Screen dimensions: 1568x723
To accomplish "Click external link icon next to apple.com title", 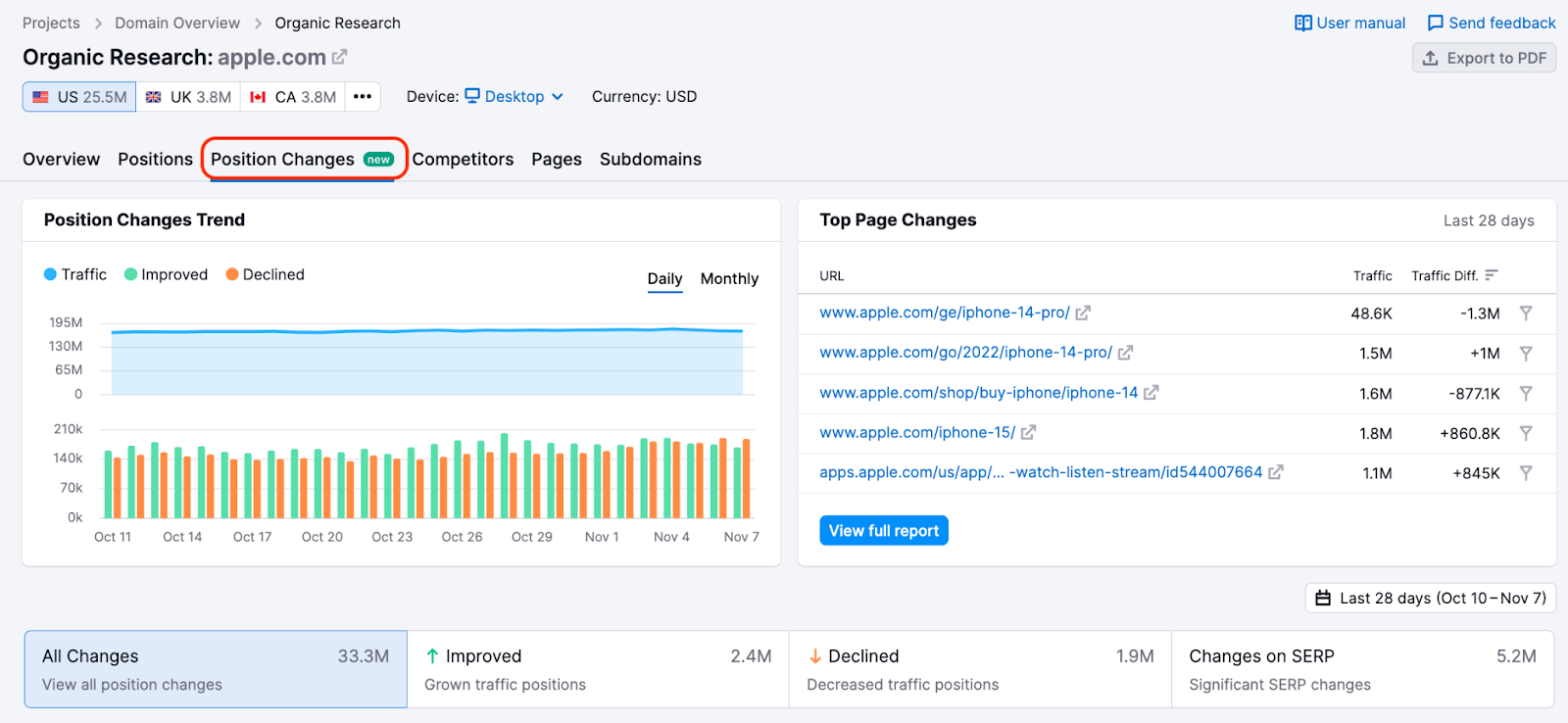I will coord(339,58).
